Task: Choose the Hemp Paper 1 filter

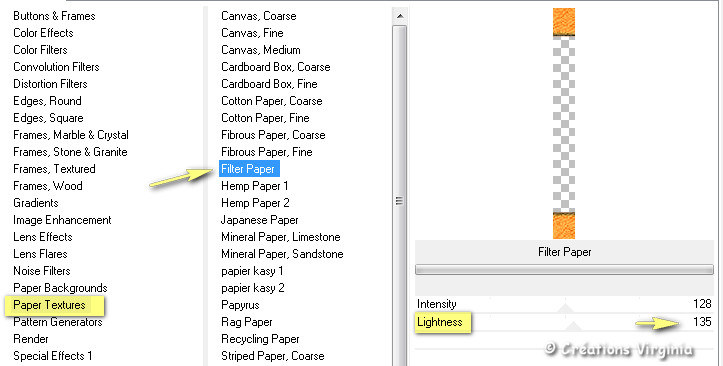Action: 255,187
